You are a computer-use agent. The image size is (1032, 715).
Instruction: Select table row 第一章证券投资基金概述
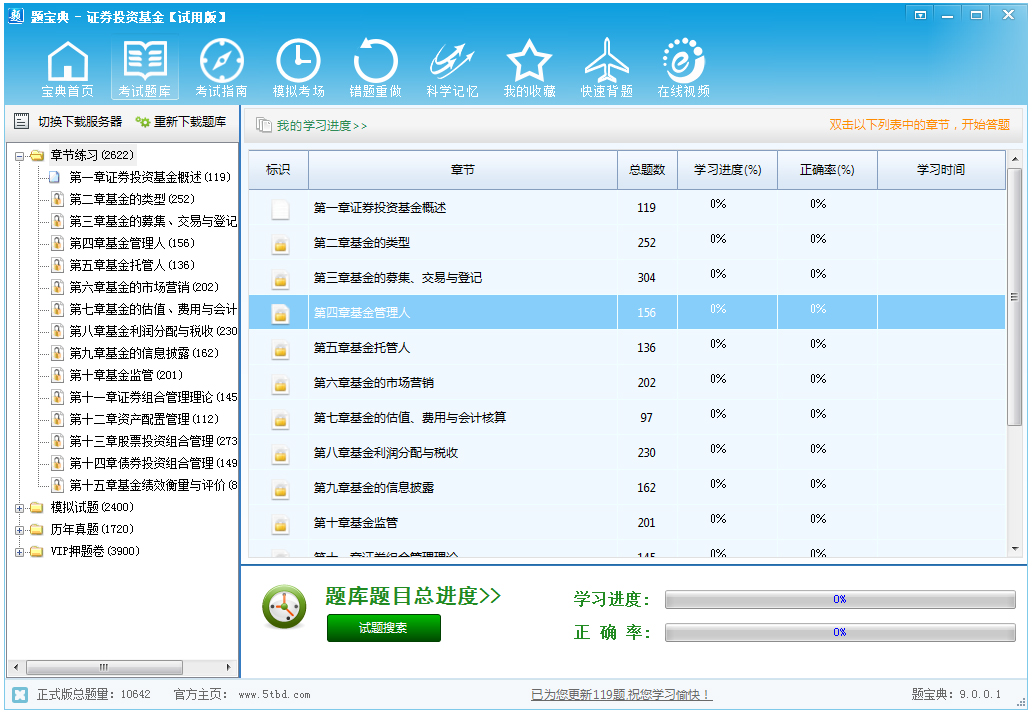tap(627, 207)
